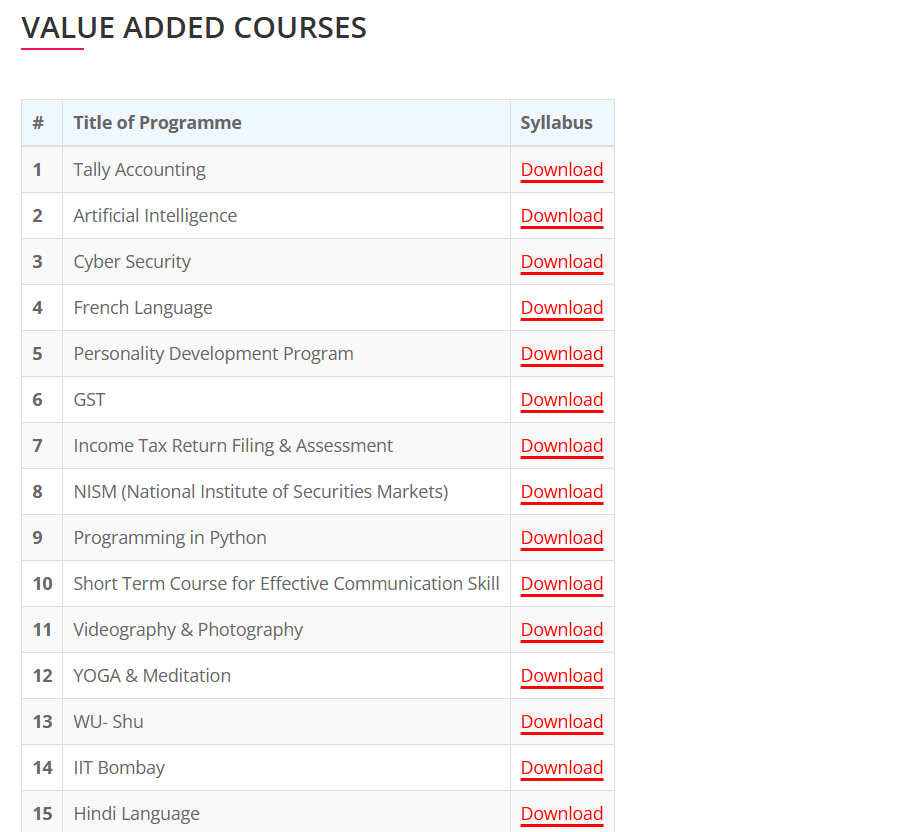The width and height of the screenshot is (917, 832).
Task: Click the Title of Programme column header
Action: [157, 123]
